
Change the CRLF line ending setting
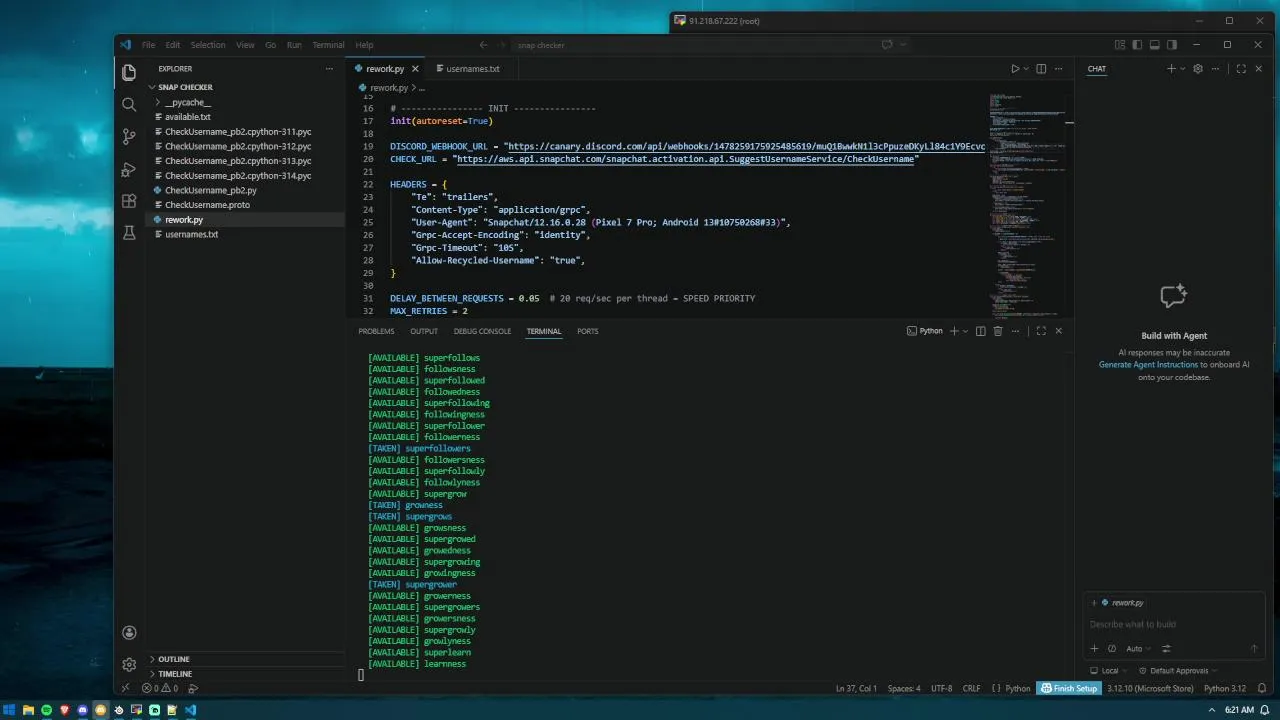[971, 688]
